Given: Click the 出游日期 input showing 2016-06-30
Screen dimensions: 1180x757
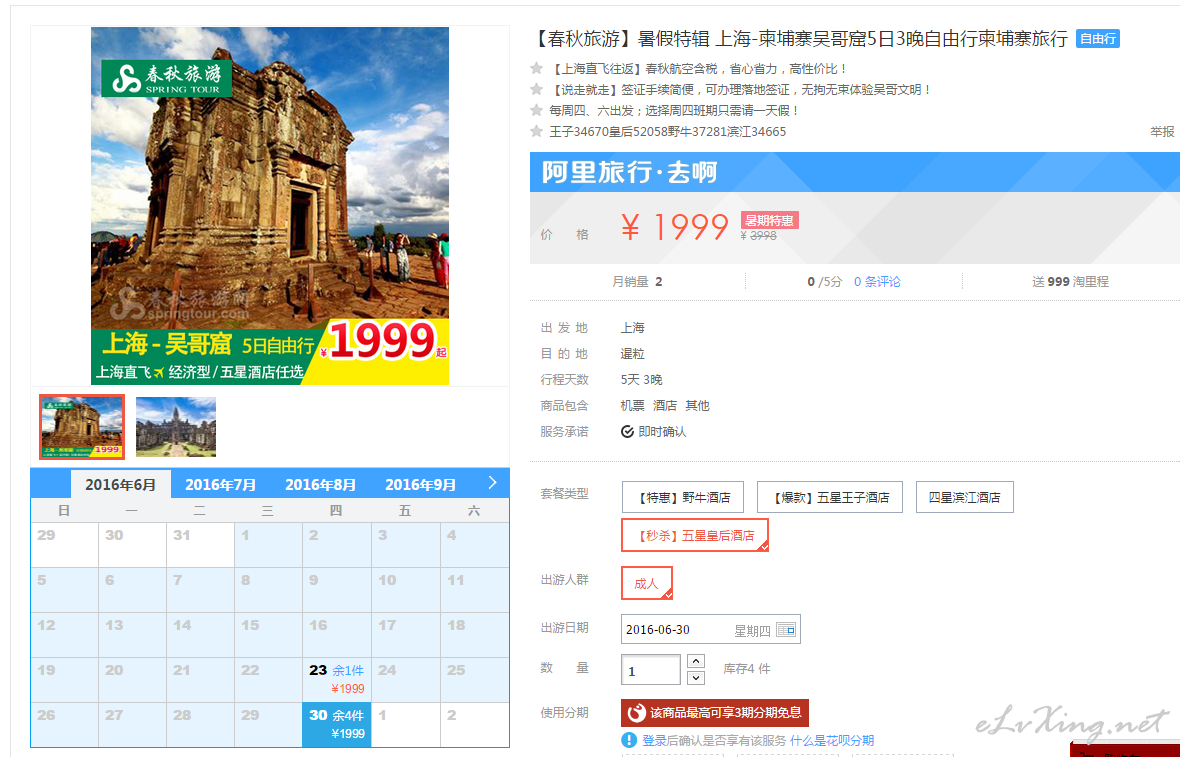Looking at the screenshot, I should [710, 629].
